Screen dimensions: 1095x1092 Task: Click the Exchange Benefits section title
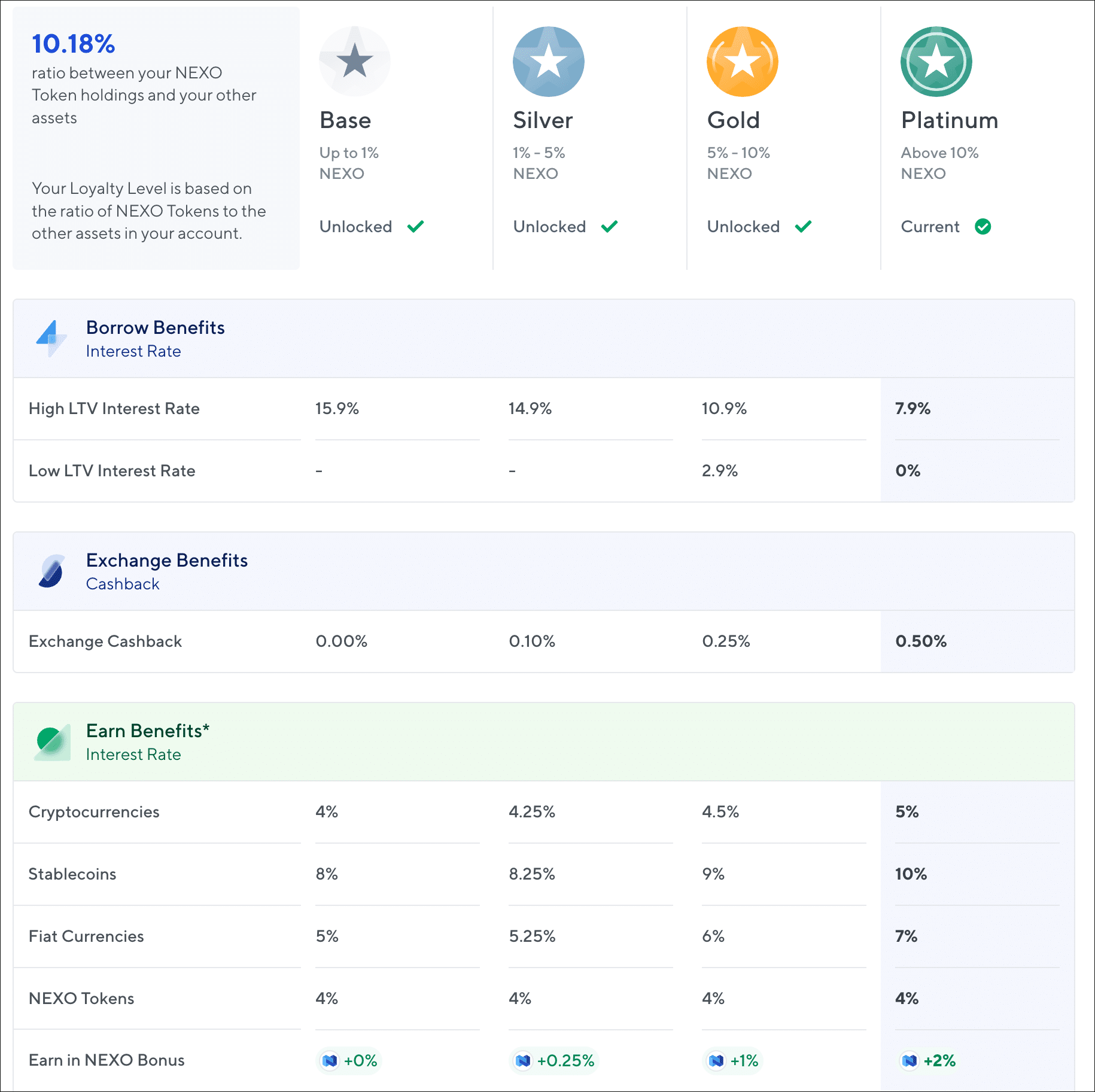[167, 560]
